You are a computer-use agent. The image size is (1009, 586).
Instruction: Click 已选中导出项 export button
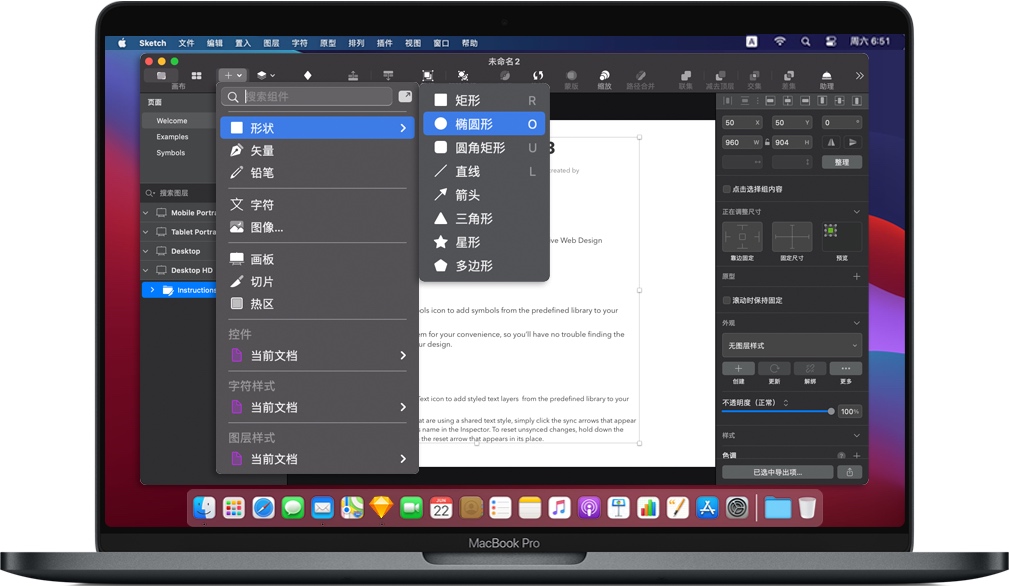pos(777,472)
